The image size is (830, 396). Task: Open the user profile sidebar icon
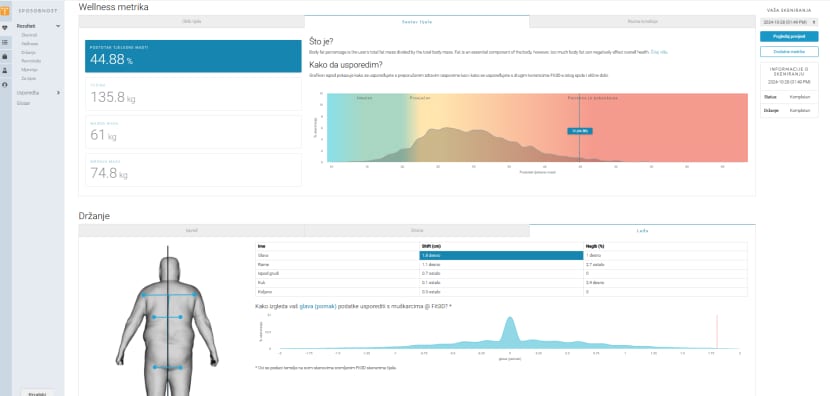tap(5, 70)
